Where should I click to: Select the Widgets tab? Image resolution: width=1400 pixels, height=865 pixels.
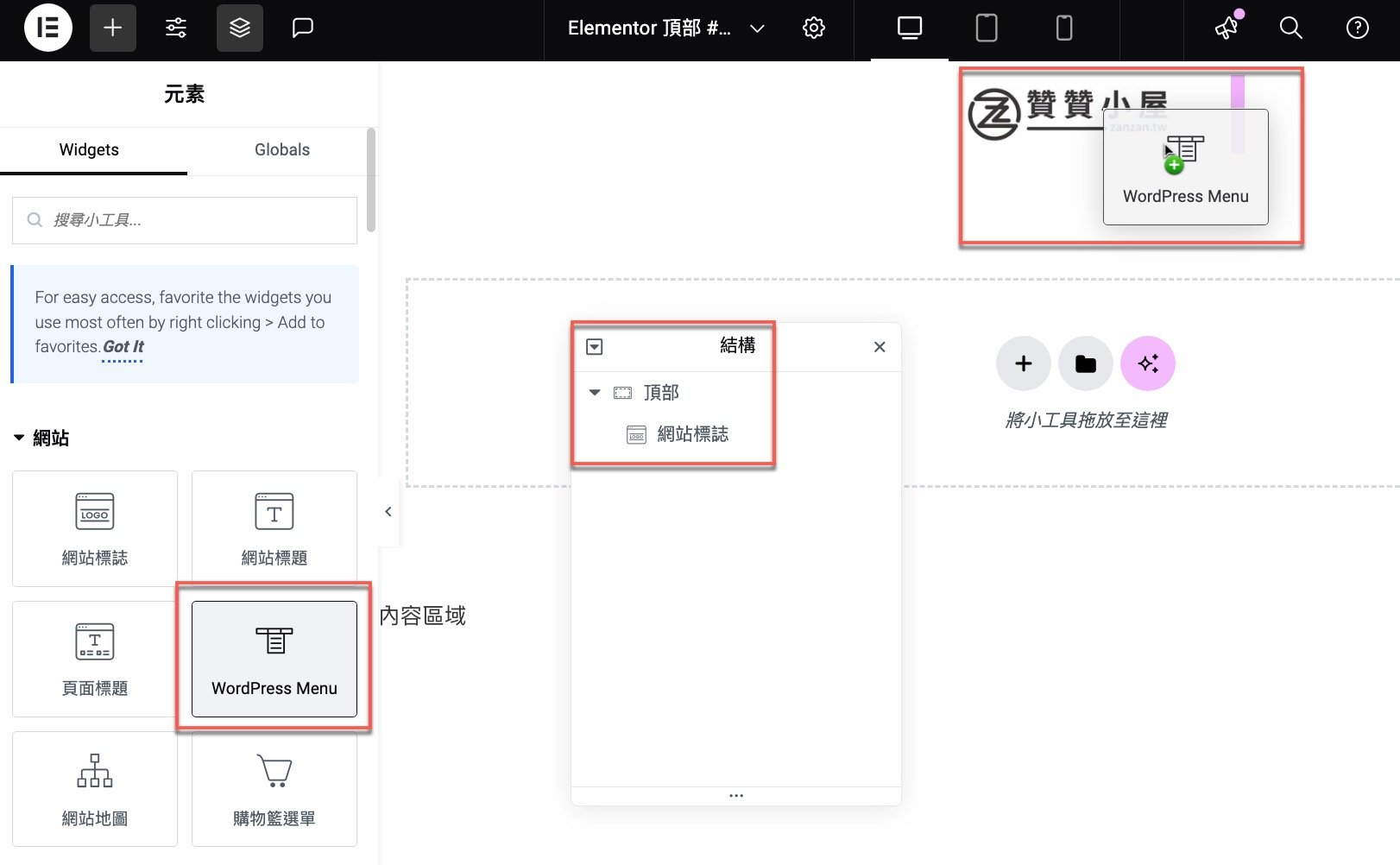click(x=89, y=150)
